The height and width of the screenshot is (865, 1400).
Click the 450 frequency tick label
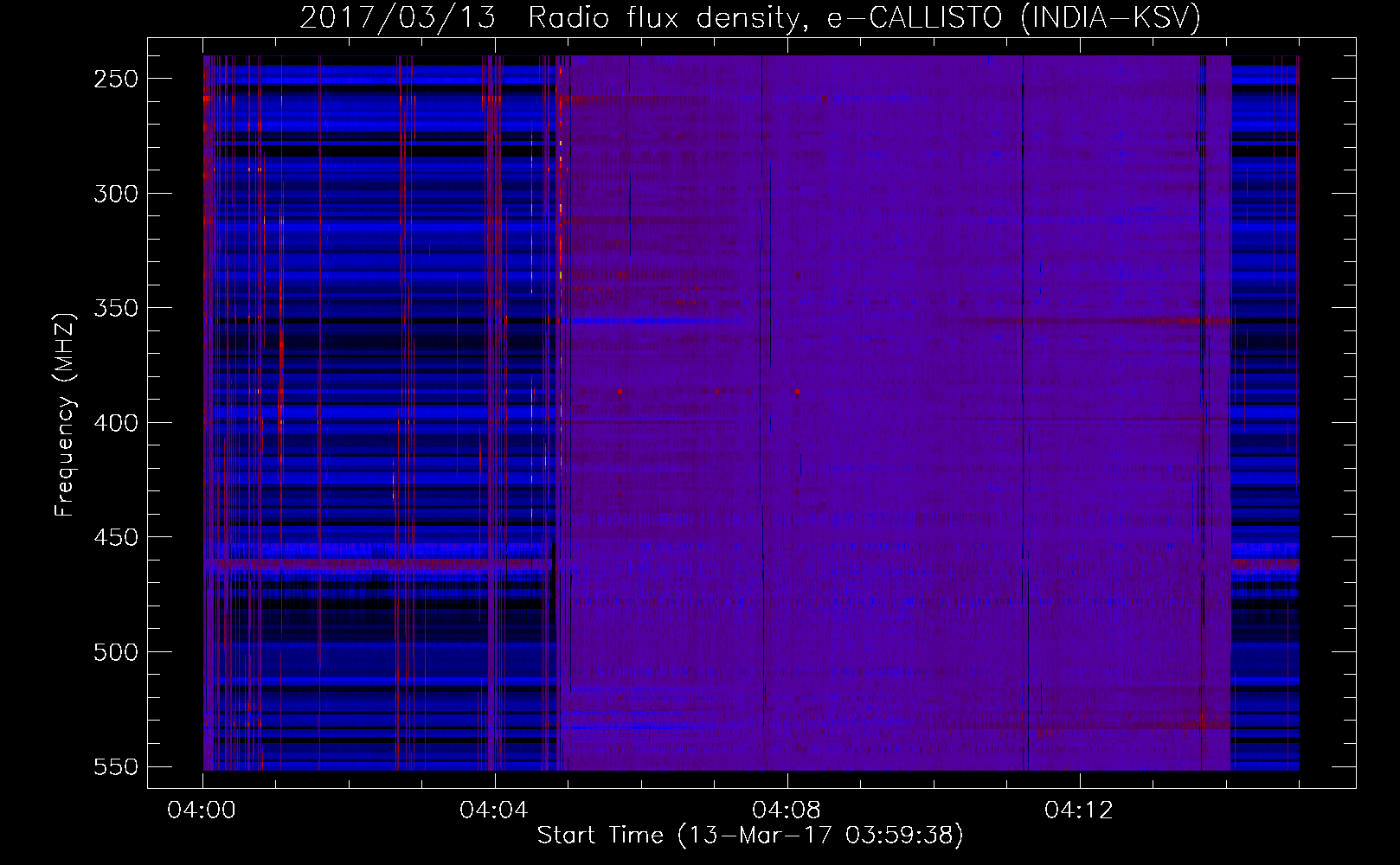(116, 537)
